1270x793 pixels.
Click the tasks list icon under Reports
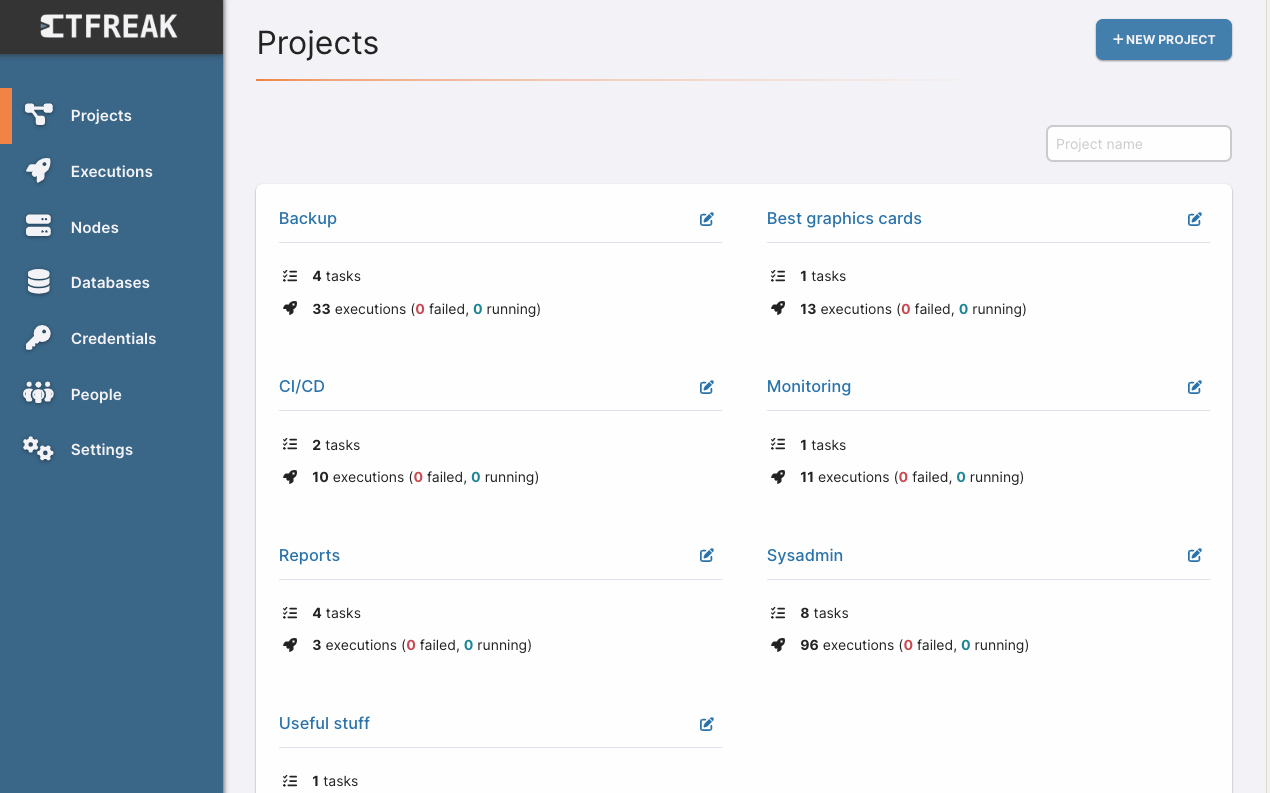pyautogui.click(x=290, y=613)
